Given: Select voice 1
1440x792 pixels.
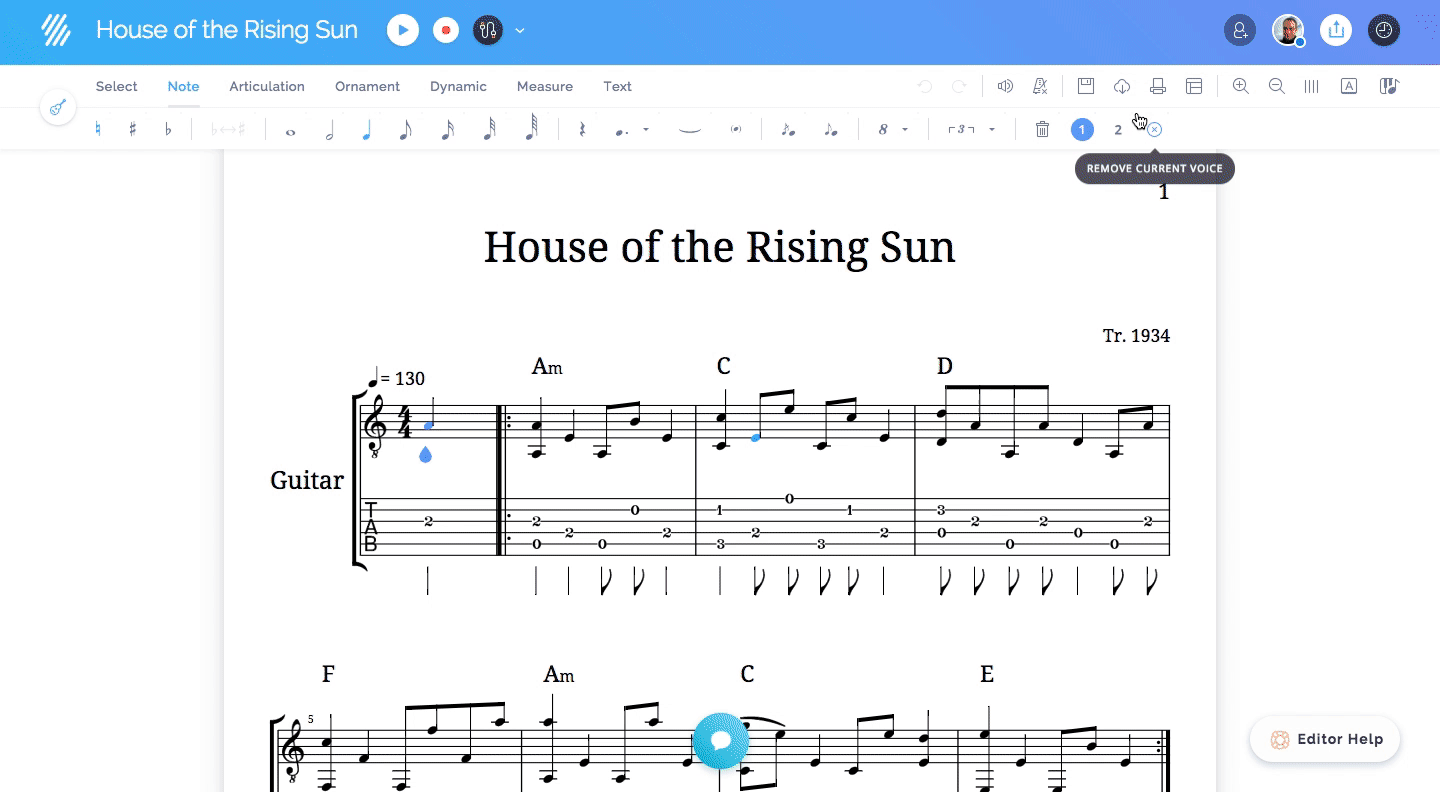Looking at the screenshot, I should point(1081,129).
